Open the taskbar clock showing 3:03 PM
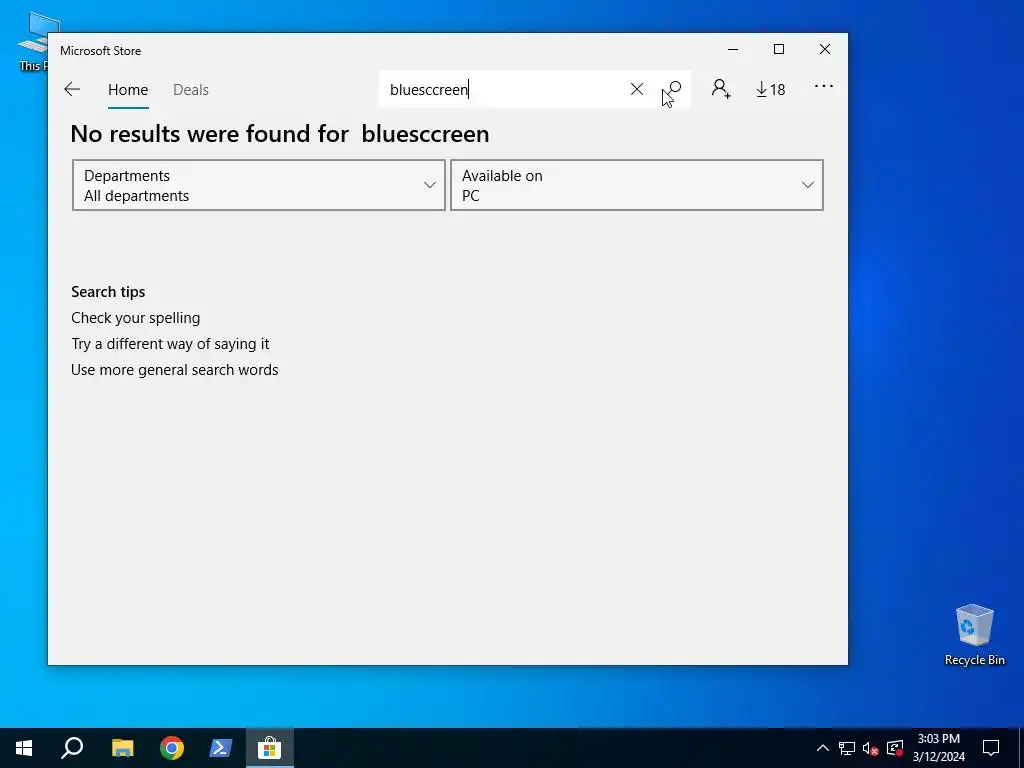Viewport: 1024px width, 768px height. (938, 748)
